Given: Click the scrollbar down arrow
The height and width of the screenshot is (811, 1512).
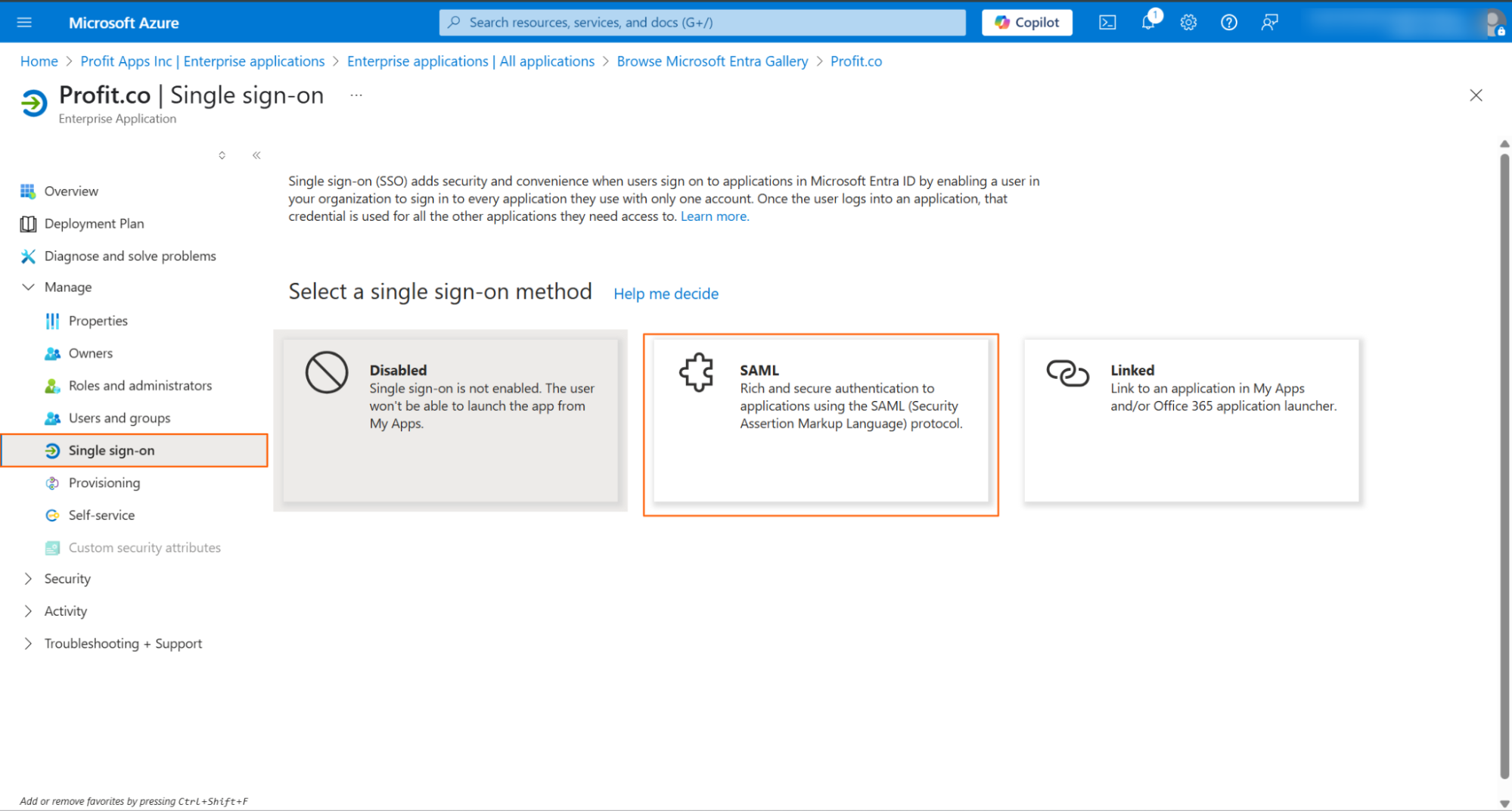Looking at the screenshot, I should pos(1504,803).
